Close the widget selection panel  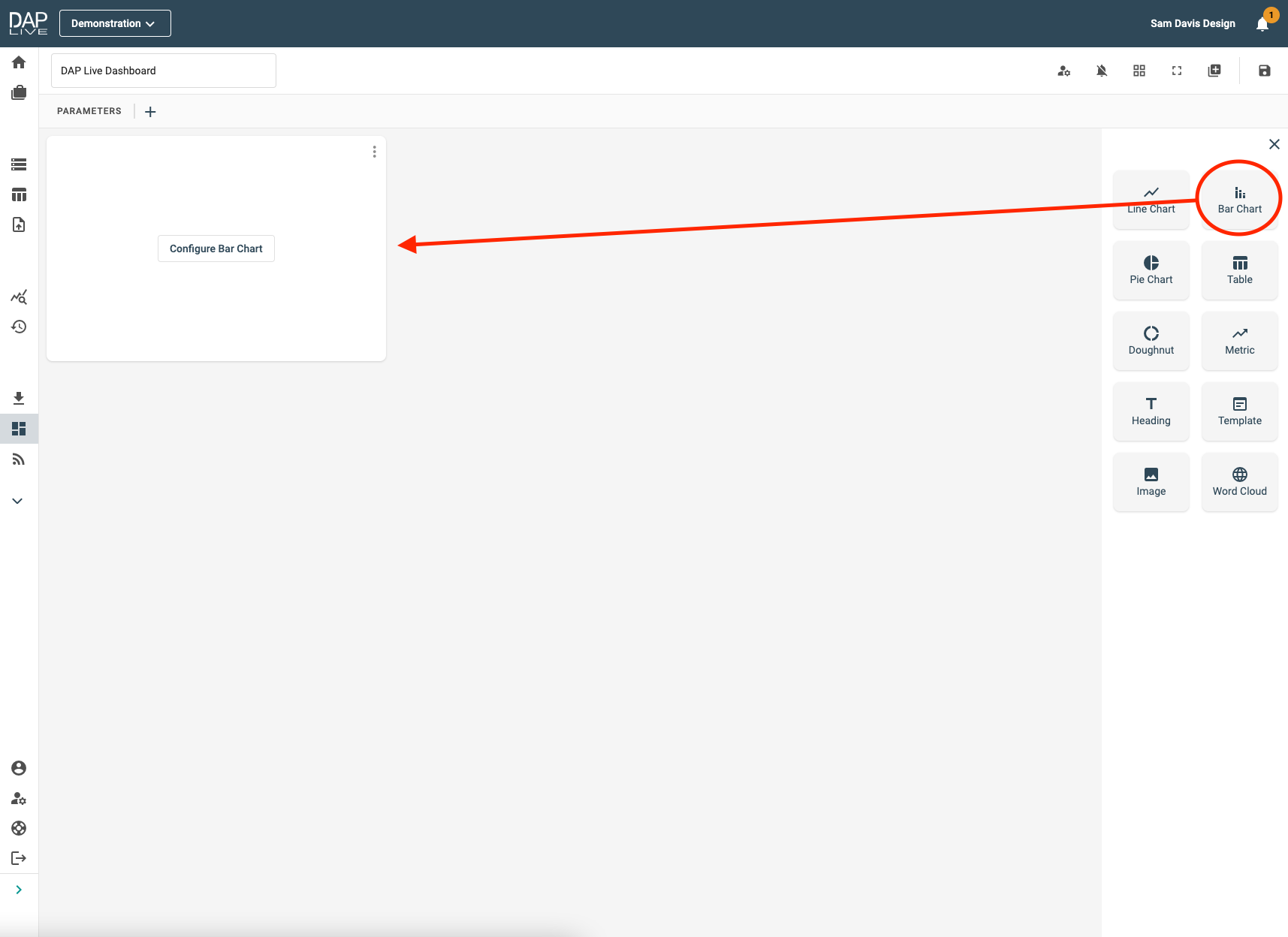click(1274, 144)
